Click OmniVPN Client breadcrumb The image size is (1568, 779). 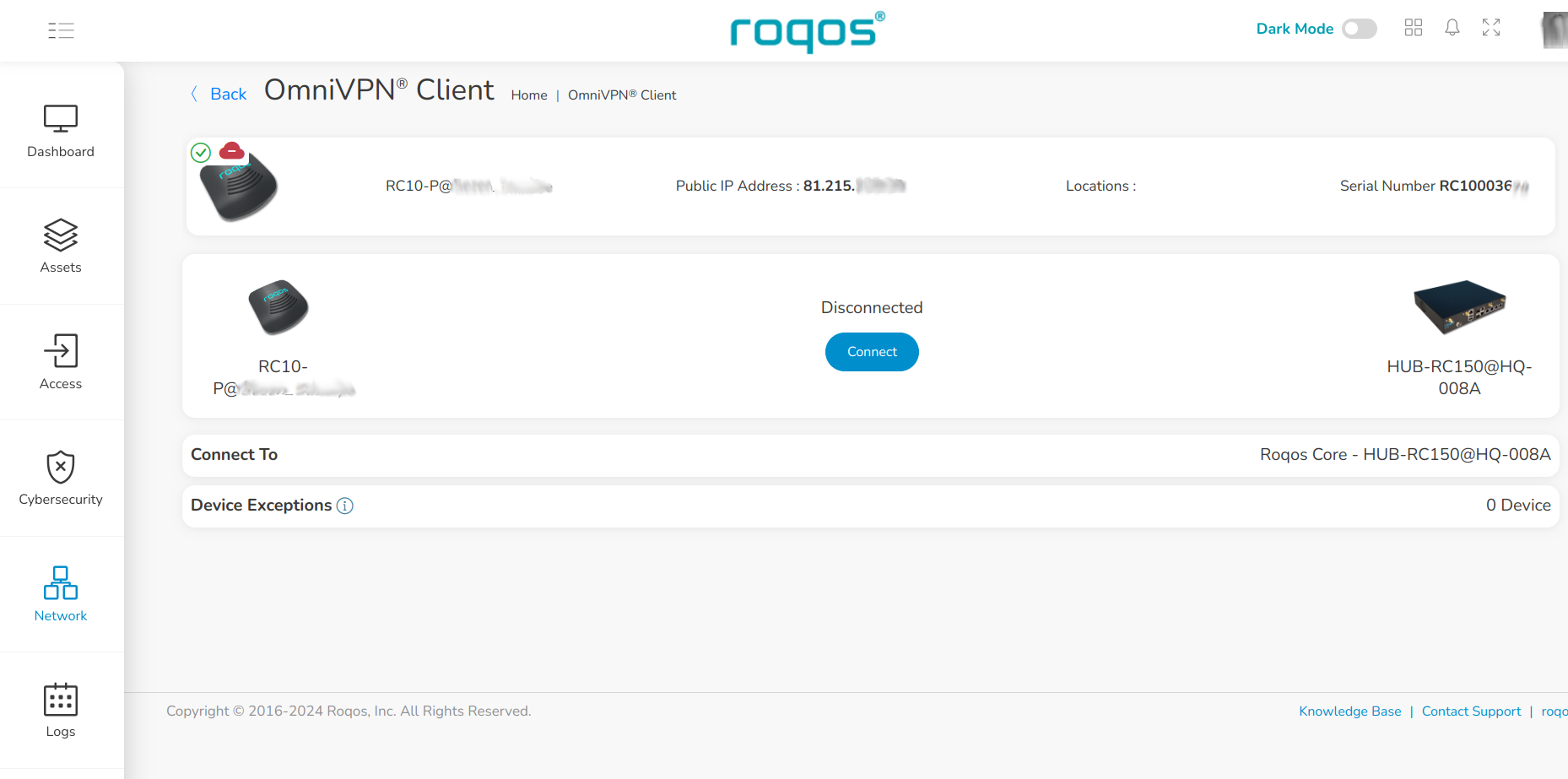[x=622, y=95]
